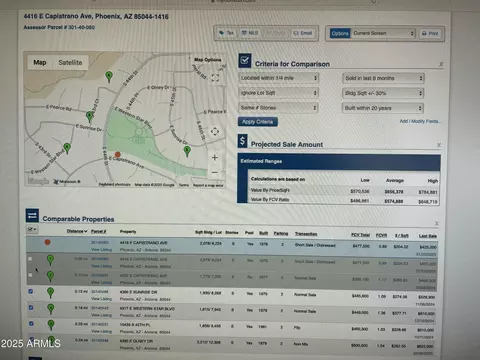Close the Criteria for Comparison panel

[x=441, y=64]
